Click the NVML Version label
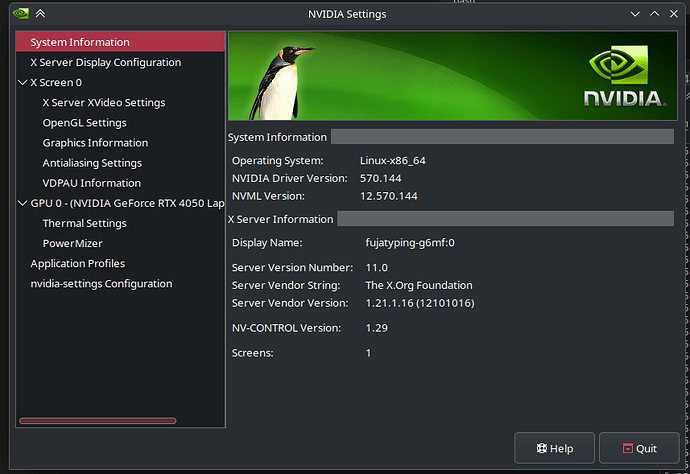 (268, 196)
